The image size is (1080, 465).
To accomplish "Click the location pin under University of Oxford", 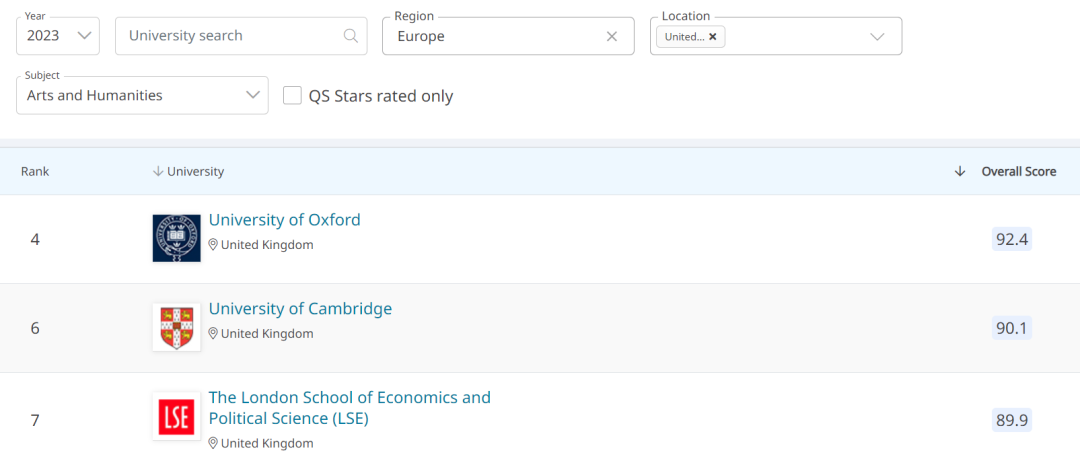I will click(x=213, y=245).
